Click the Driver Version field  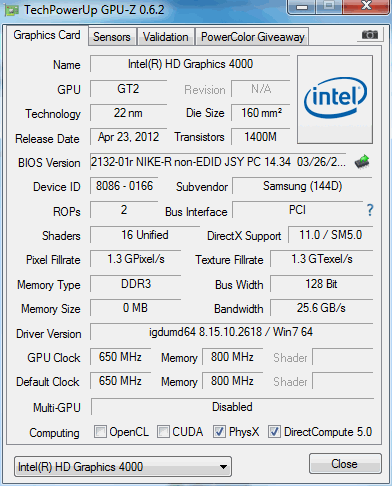(x=231, y=332)
